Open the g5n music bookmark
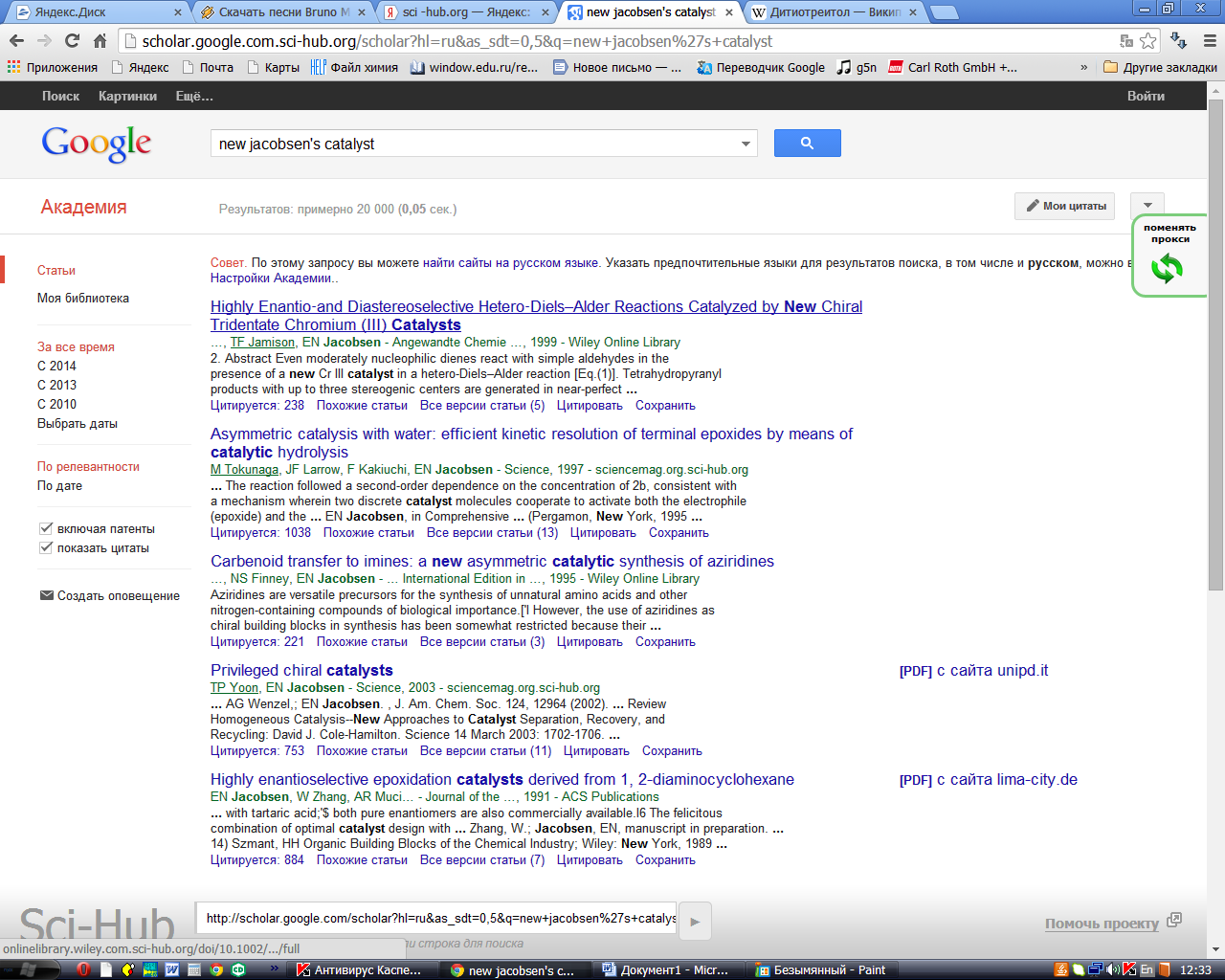Viewport: 1225px width, 980px height. point(857,67)
